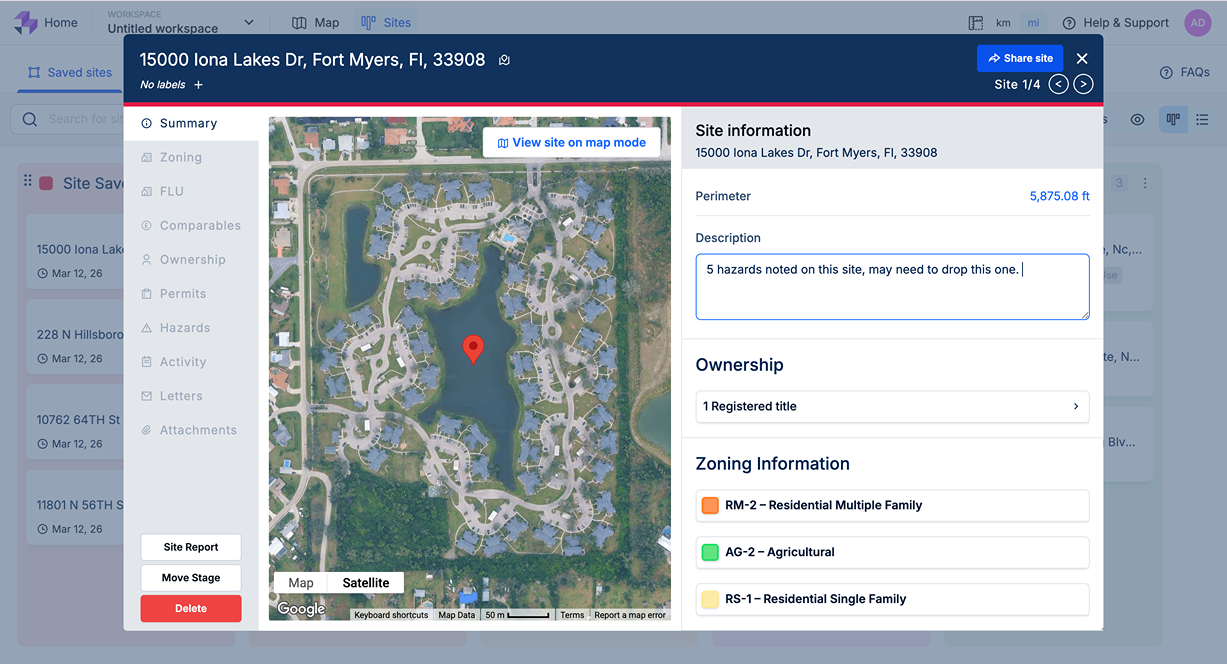
Task: Open the Zoning section in sidebar
Action: (180, 158)
